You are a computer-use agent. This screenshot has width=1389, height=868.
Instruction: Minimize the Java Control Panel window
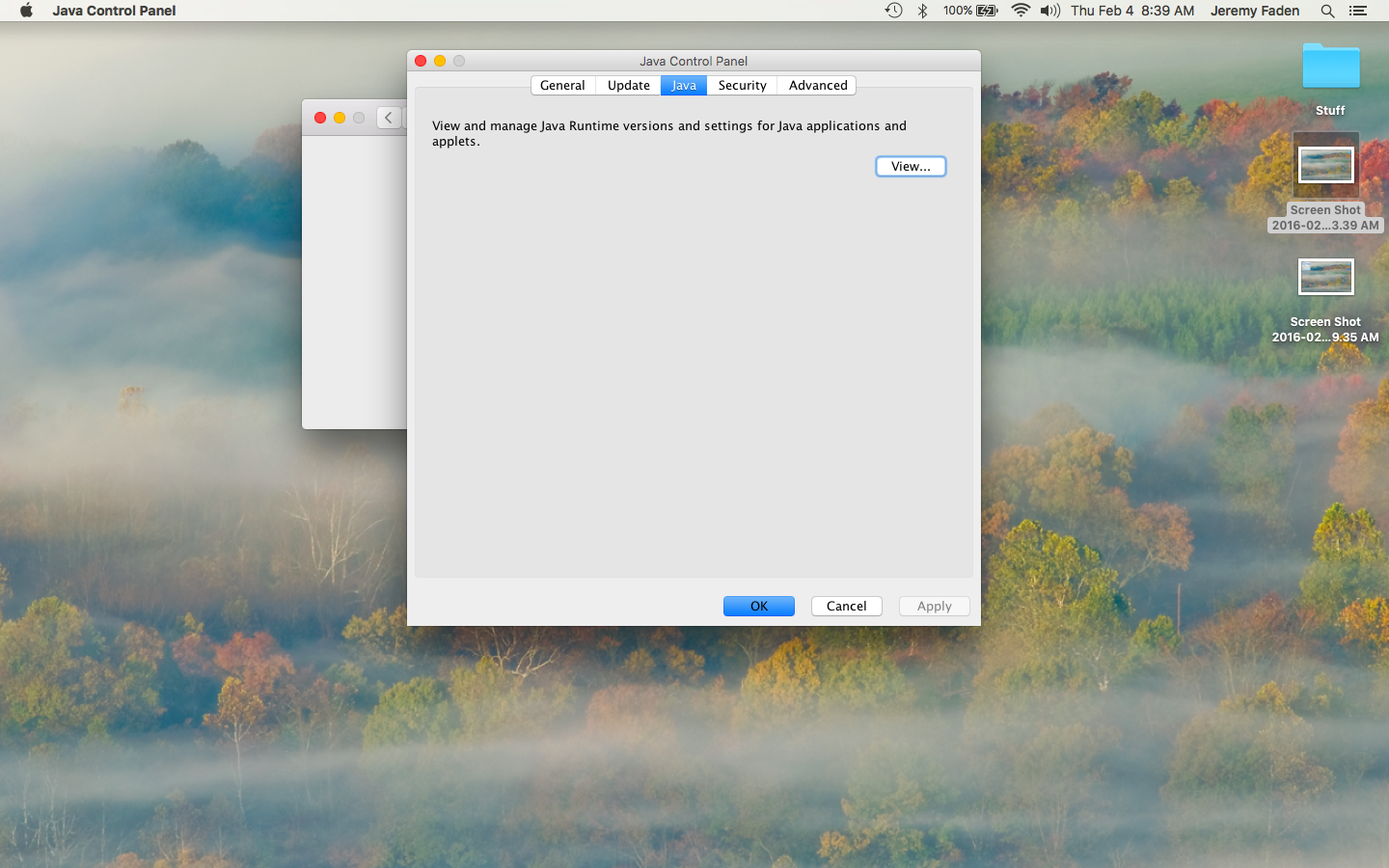[x=440, y=61]
